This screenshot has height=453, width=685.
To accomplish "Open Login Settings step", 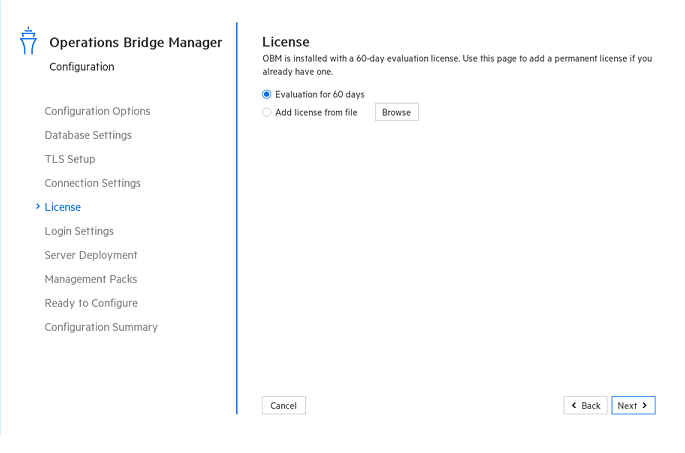I will pyautogui.click(x=79, y=231).
